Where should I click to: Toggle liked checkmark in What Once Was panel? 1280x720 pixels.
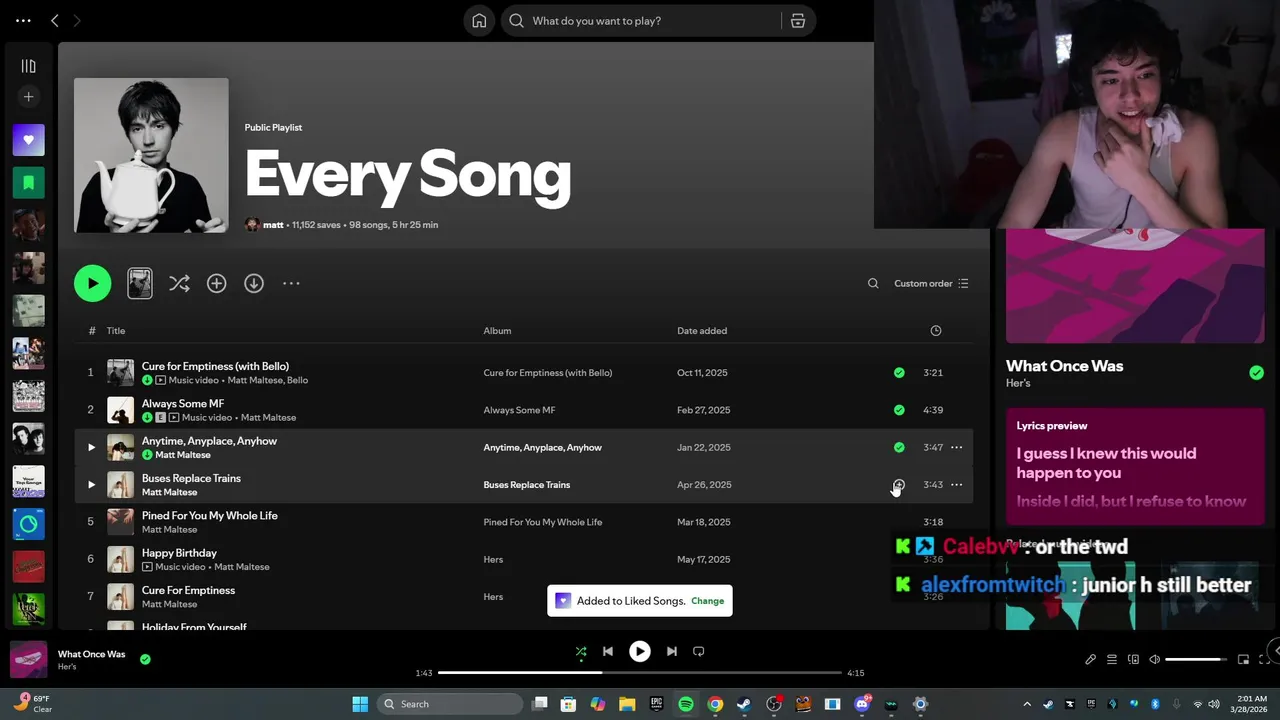(1256, 373)
